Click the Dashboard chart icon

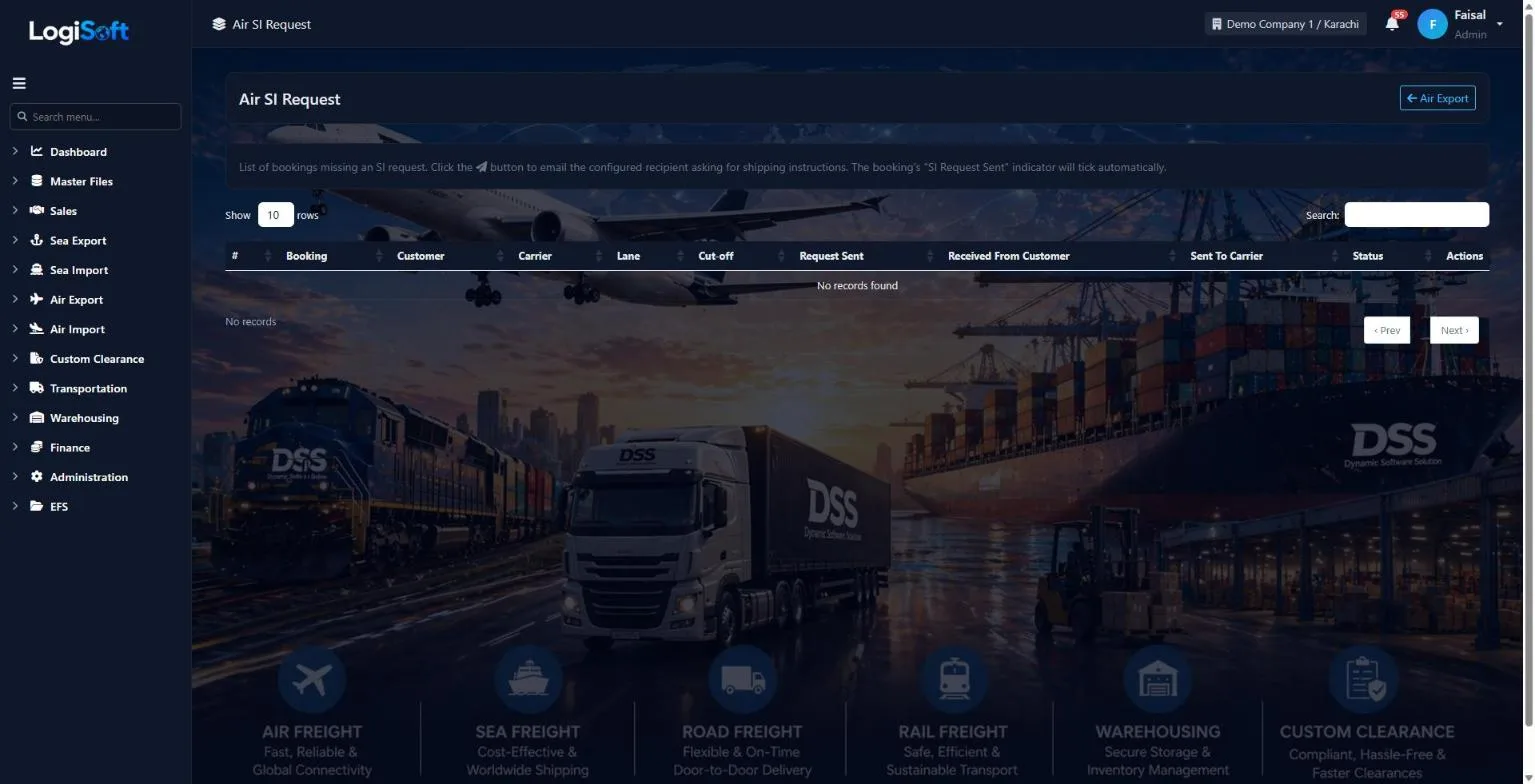point(37,152)
